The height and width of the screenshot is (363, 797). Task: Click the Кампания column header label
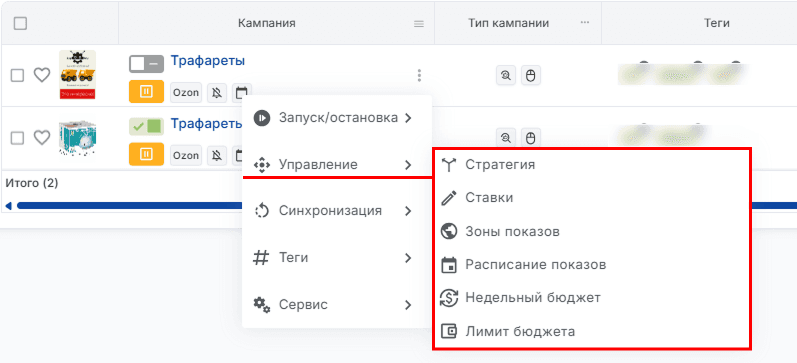(267, 23)
